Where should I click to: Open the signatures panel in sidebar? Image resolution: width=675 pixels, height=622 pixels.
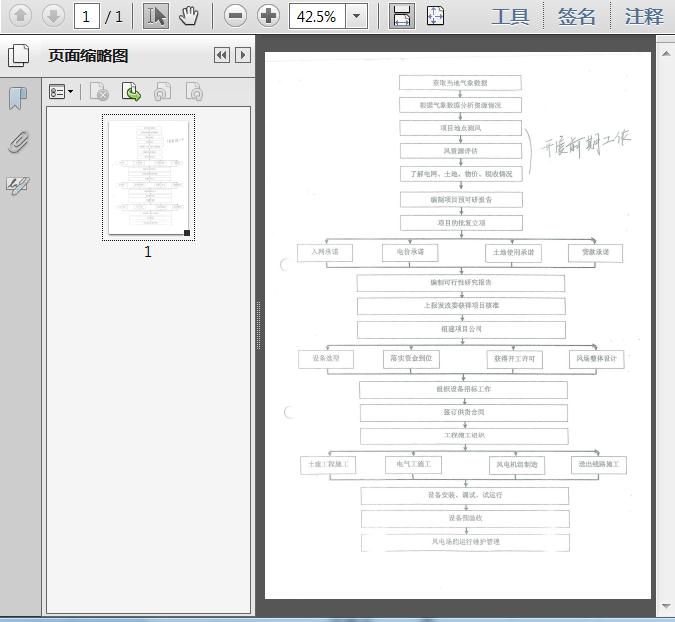click(x=17, y=185)
